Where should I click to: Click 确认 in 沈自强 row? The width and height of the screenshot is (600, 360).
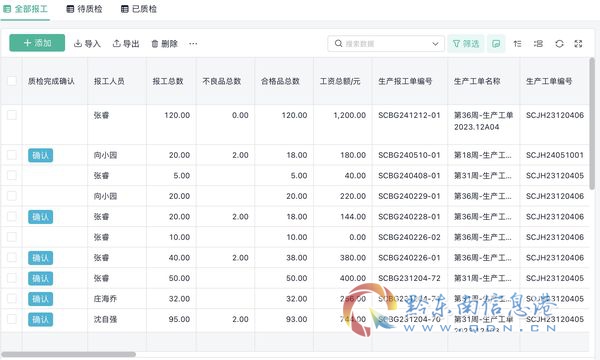pyautogui.click(x=41, y=319)
